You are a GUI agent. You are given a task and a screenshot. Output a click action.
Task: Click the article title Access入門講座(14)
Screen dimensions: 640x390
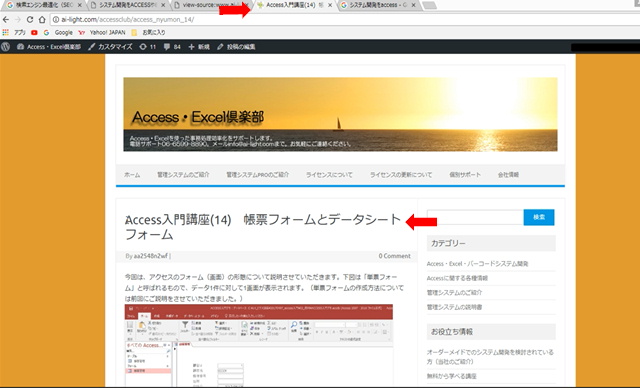(x=262, y=227)
